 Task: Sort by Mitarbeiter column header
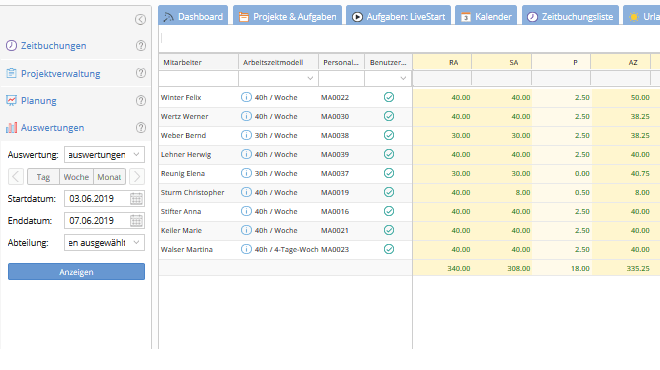pyautogui.click(x=198, y=62)
